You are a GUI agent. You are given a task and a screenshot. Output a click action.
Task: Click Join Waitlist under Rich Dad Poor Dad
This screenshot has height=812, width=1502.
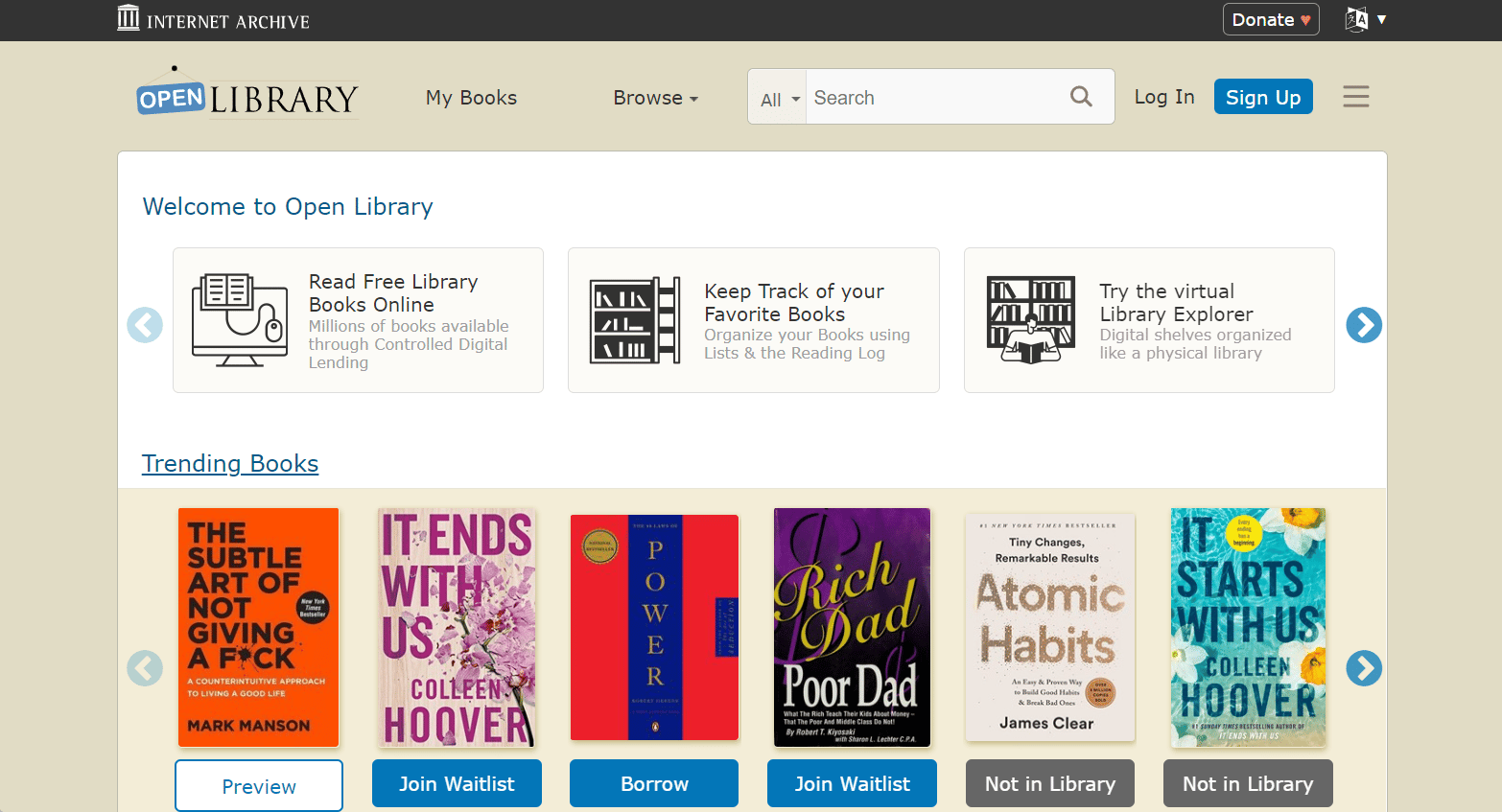tap(852, 783)
